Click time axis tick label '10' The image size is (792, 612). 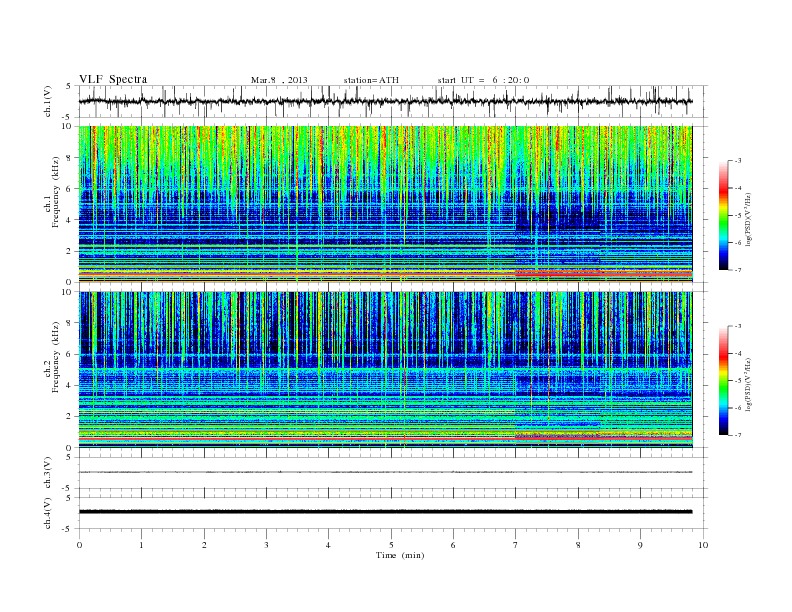point(703,545)
